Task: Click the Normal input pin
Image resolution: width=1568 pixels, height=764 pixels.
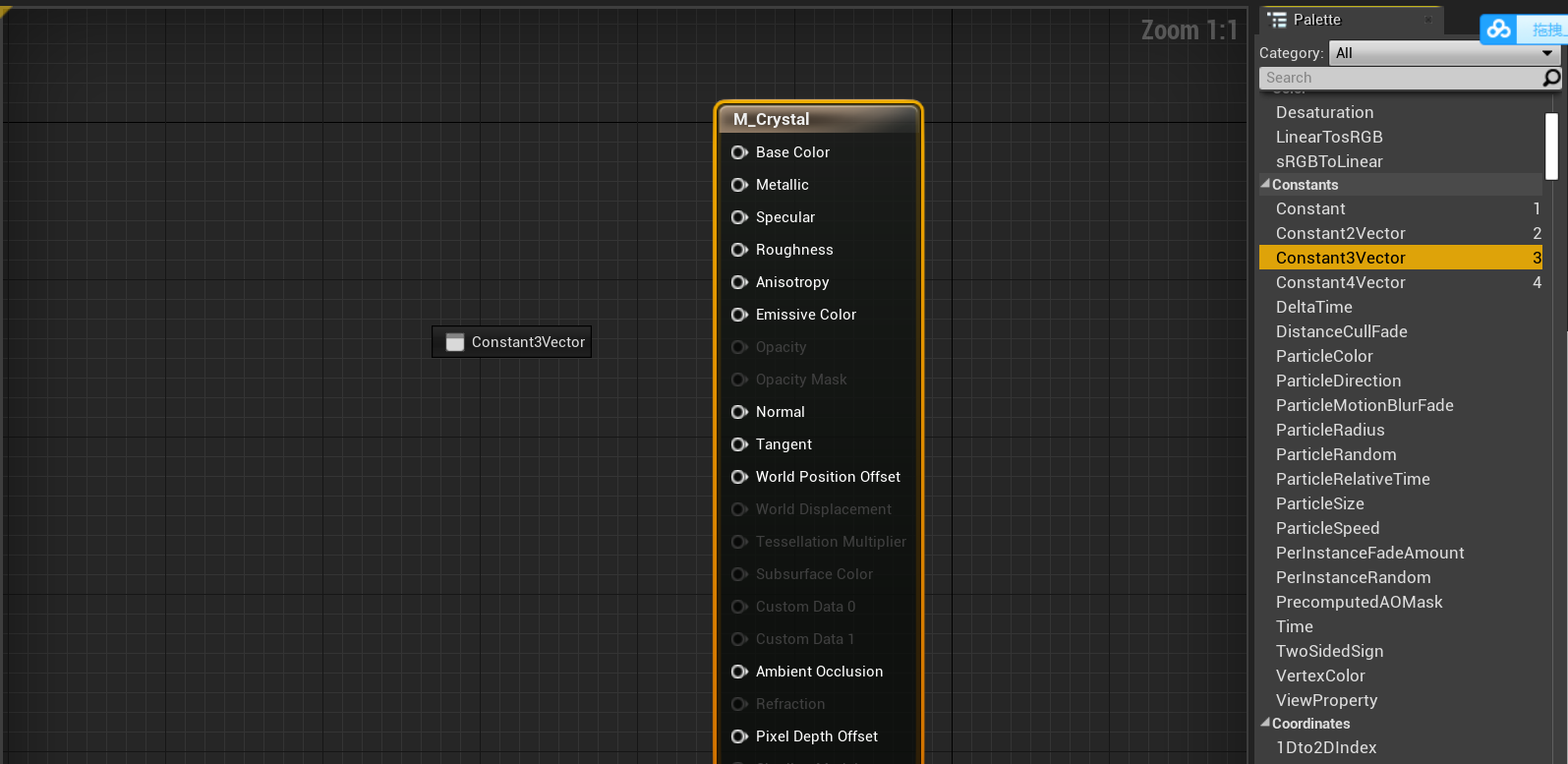Action: (739, 412)
